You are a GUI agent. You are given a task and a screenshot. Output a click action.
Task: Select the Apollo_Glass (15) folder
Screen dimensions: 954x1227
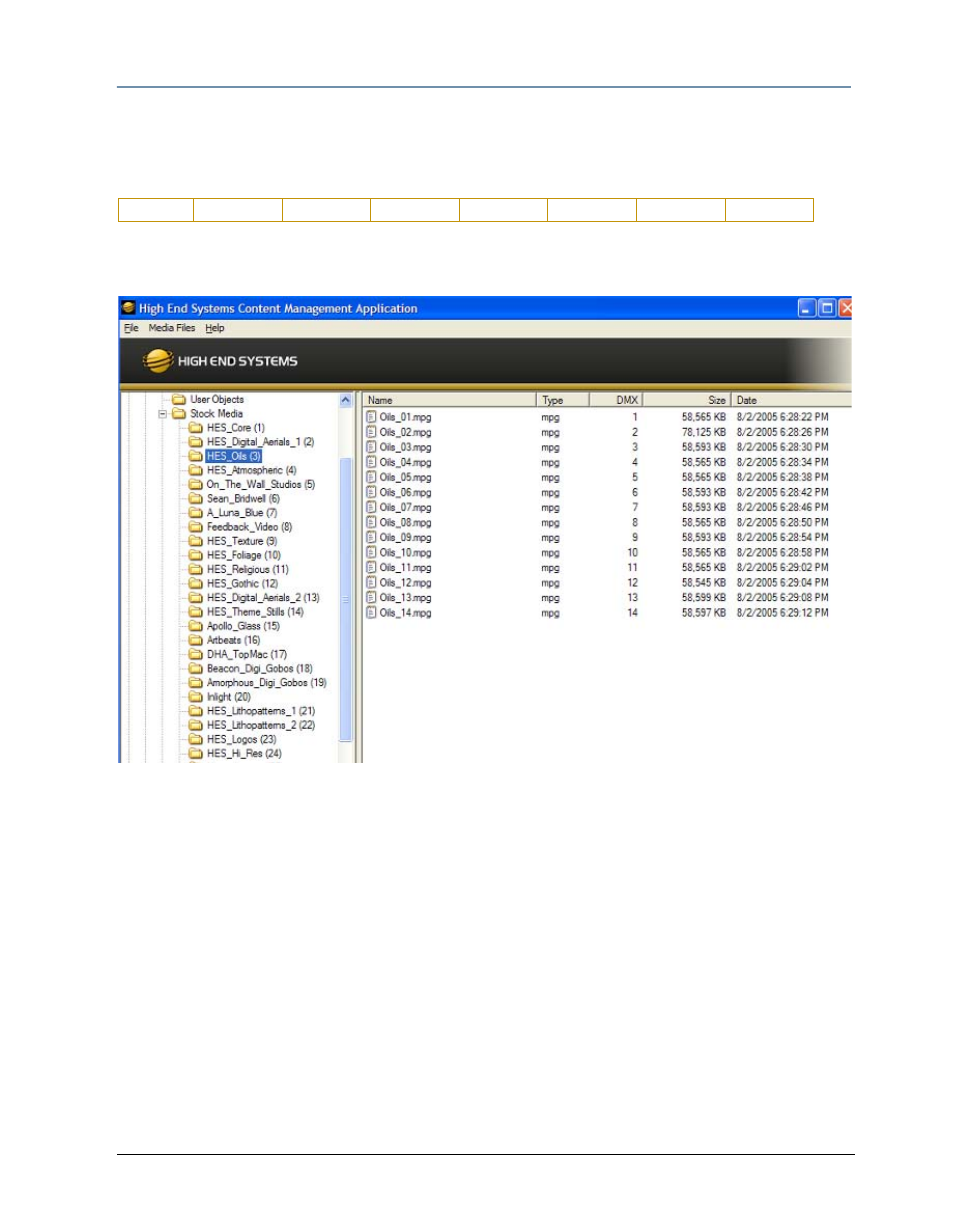pyautogui.click(x=243, y=626)
